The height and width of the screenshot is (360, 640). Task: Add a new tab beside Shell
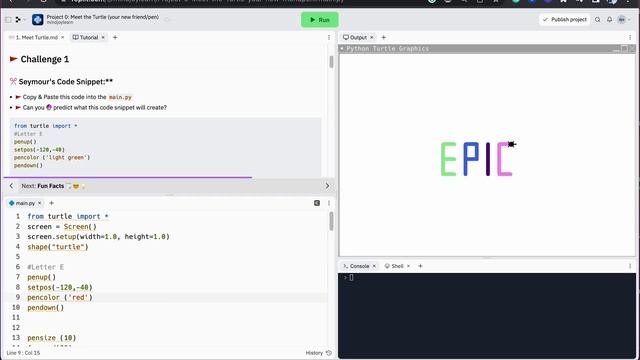(x=420, y=266)
